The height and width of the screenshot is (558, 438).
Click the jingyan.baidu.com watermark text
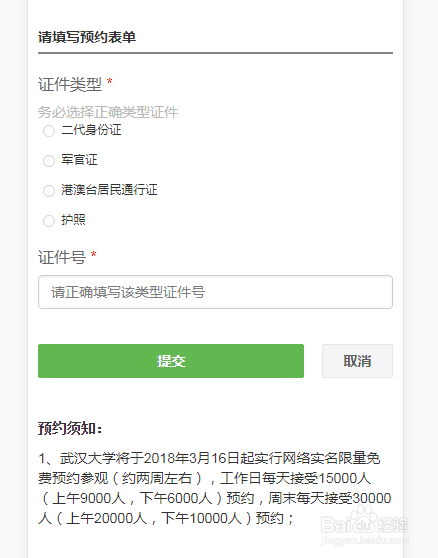point(364,540)
